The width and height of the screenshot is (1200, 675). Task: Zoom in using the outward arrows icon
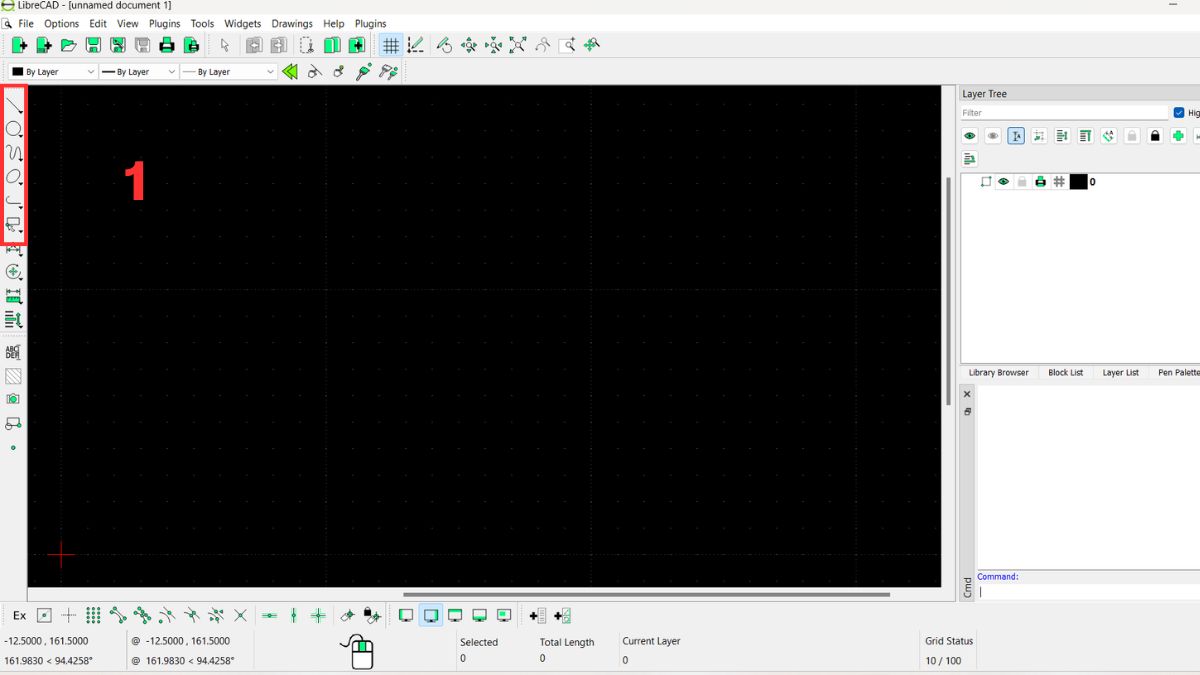[468, 45]
